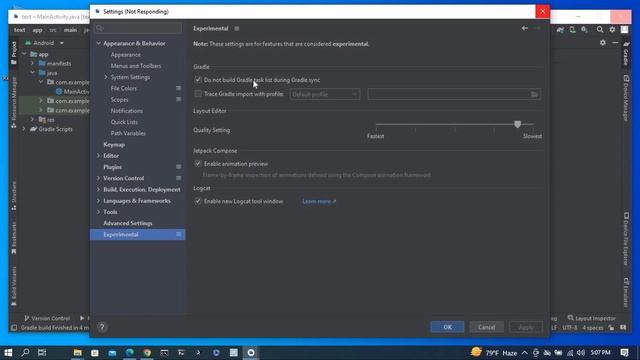Expand Build, Execution, Deployment node

coord(98,189)
